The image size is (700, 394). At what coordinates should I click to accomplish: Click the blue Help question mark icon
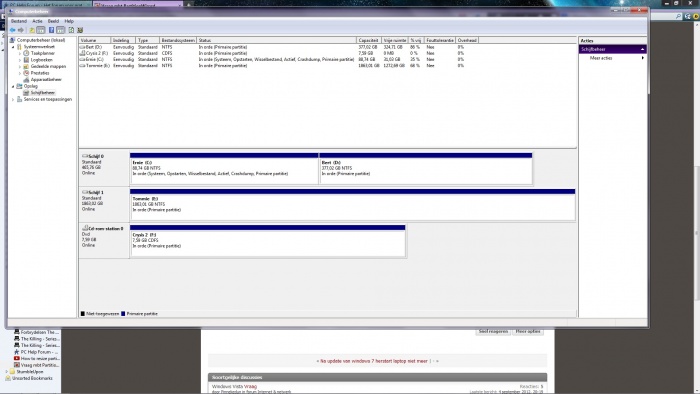pos(51,30)
